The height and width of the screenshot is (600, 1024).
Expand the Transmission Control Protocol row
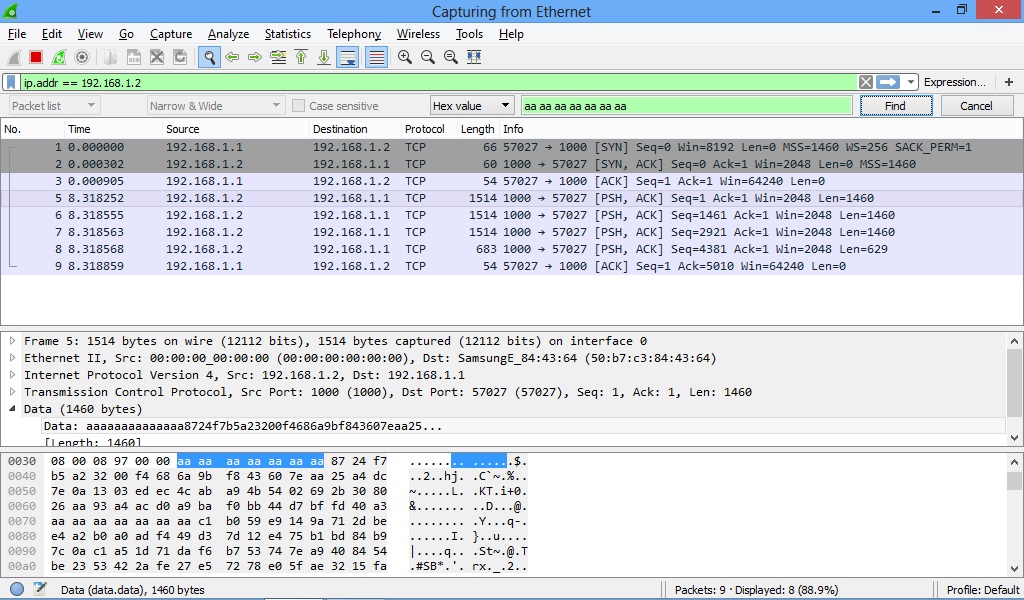(x=12, y=392)
